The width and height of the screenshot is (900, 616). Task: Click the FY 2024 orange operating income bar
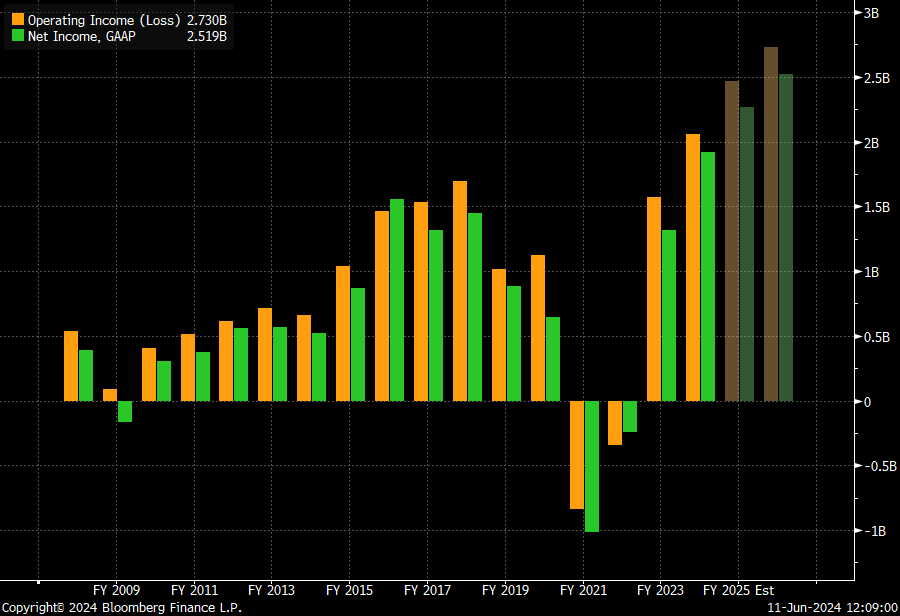coord(693,268)
